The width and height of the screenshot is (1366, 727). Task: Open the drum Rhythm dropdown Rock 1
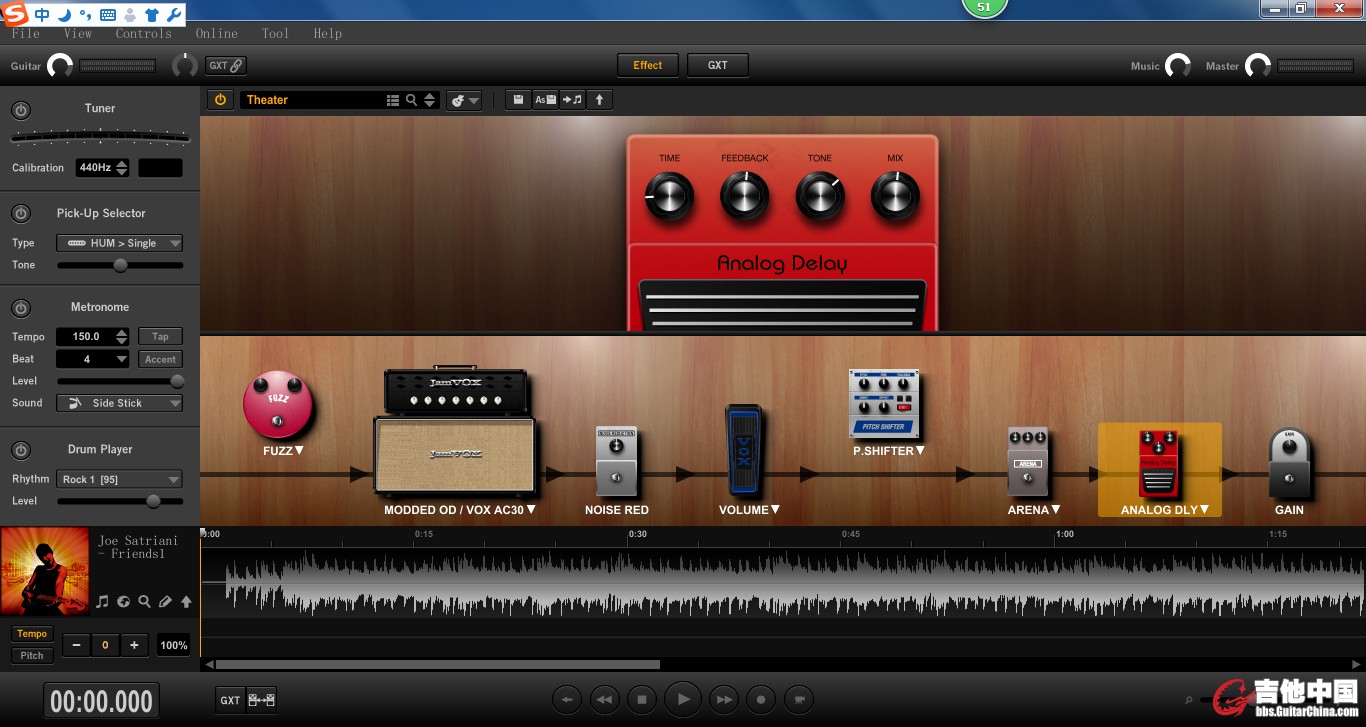[x=120, y=480]
